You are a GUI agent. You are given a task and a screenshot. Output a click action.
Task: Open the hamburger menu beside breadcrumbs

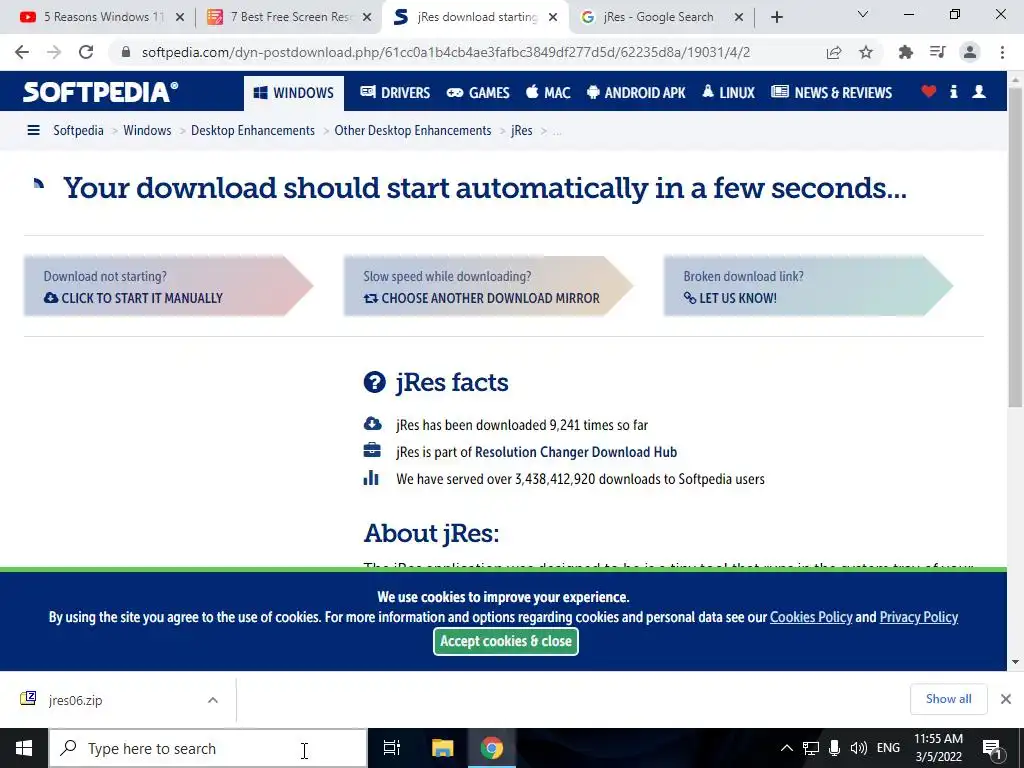pos(33,131)
